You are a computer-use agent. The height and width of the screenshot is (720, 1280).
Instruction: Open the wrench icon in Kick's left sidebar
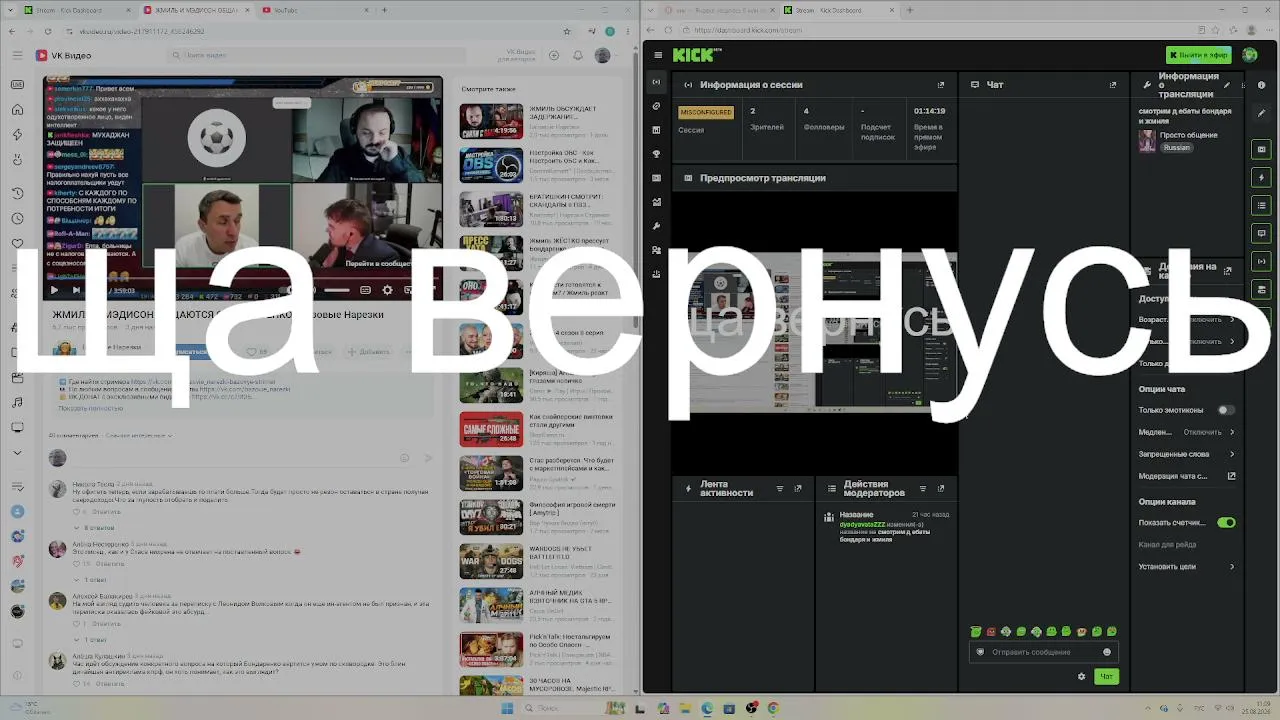pyautogui.click(x=656, y=226)
